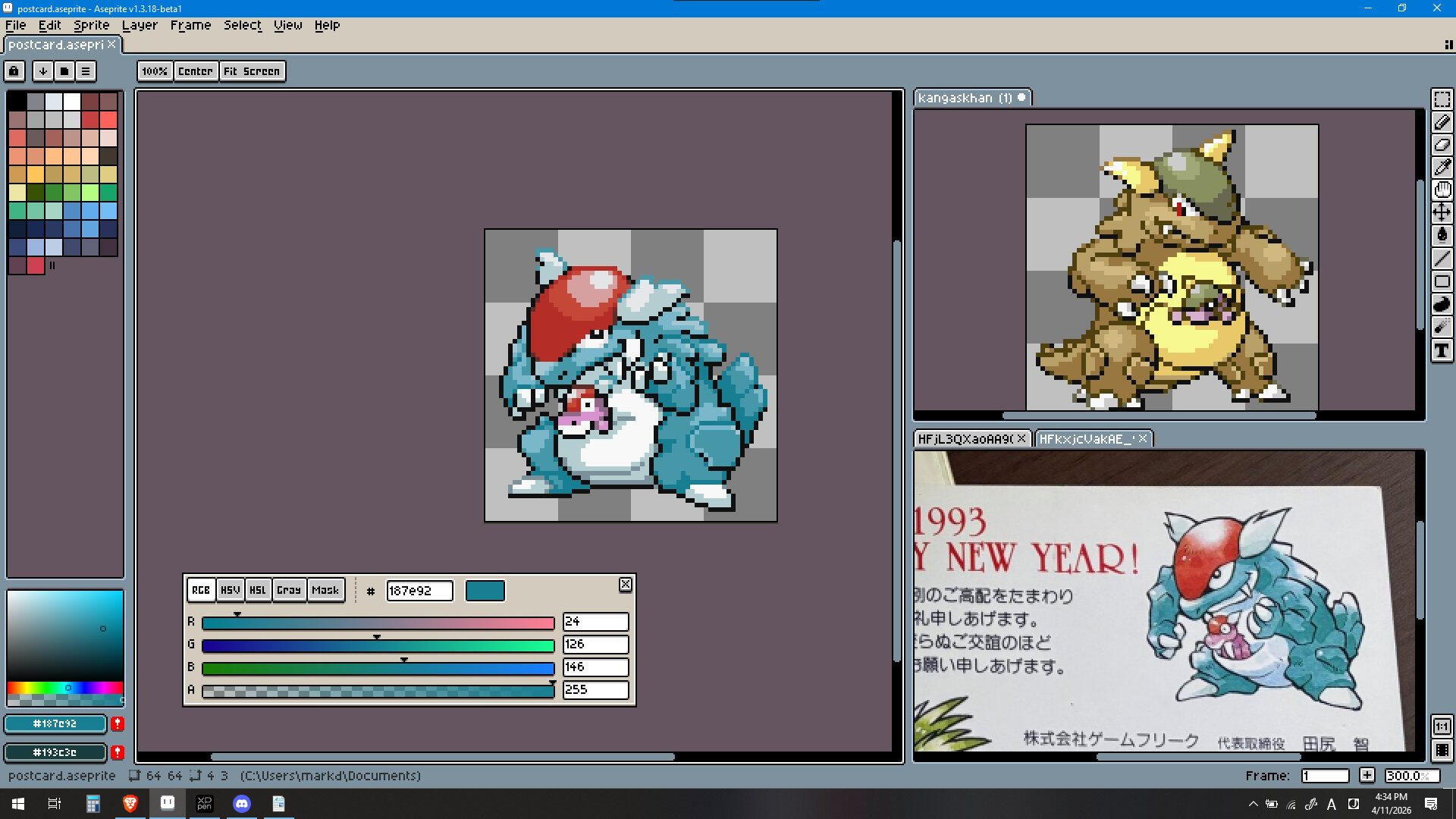The image size is (1456, 819).
Task: Click the A alpha channel slider
Action: 378,691
